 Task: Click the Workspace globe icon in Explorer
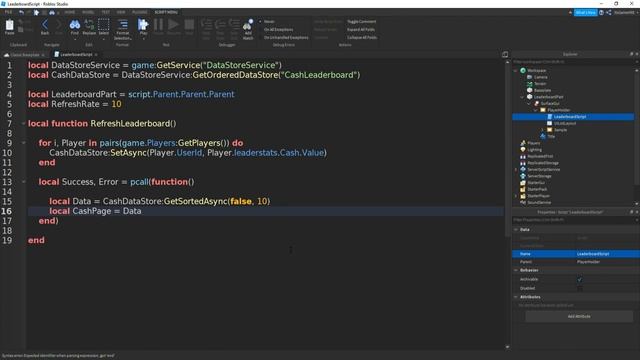pyautogui.click(x=523, y=71)
